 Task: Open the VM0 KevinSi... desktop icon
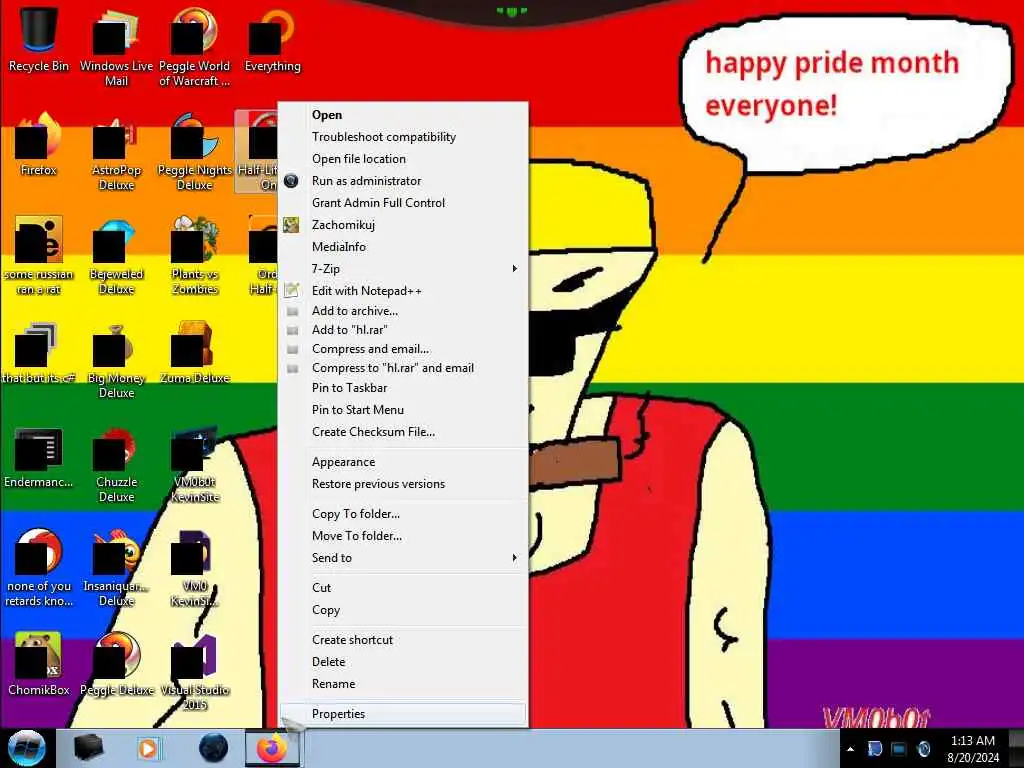pyautogui.click(x=194, y=568)
